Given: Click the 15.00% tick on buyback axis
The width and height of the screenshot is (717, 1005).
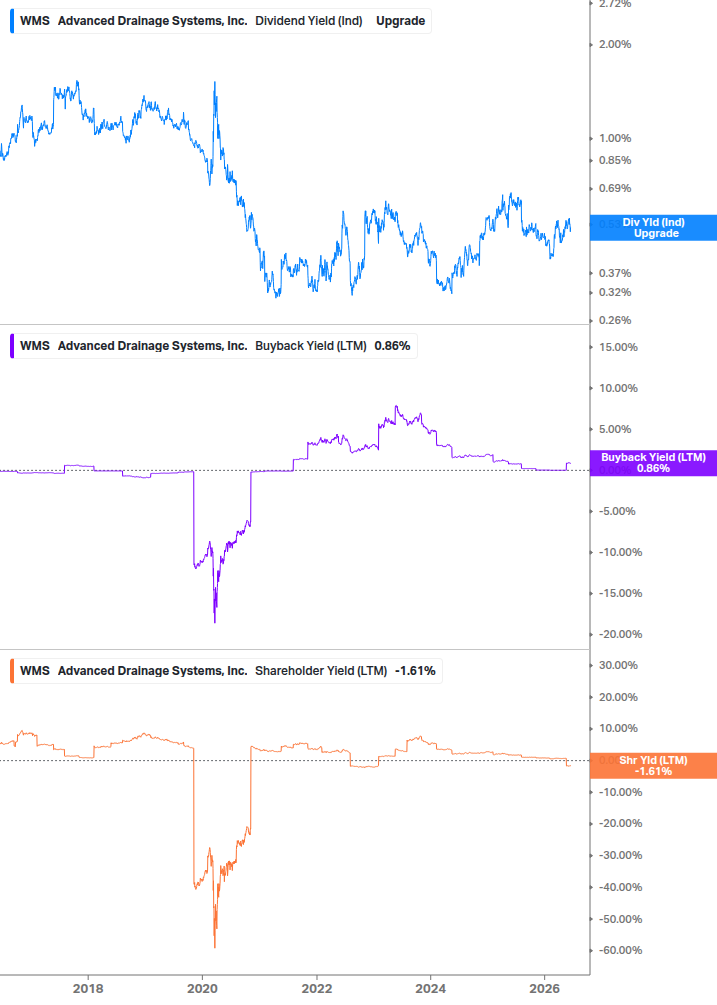Looking at the screenshot, I should pos(618,347).
